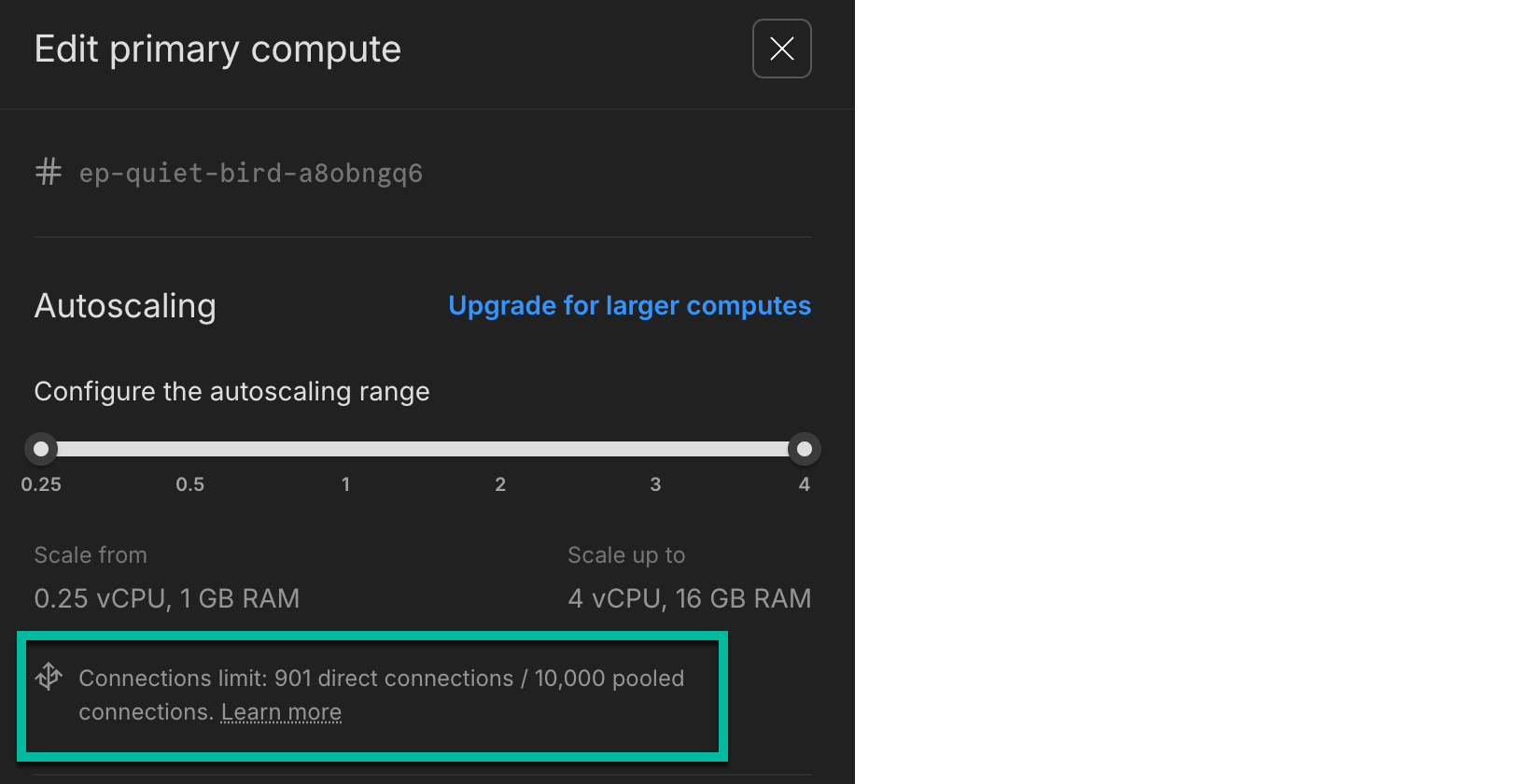Click the hash icon beside the endpoint ID
This screenshot has height=784, width=1527.
48,171
